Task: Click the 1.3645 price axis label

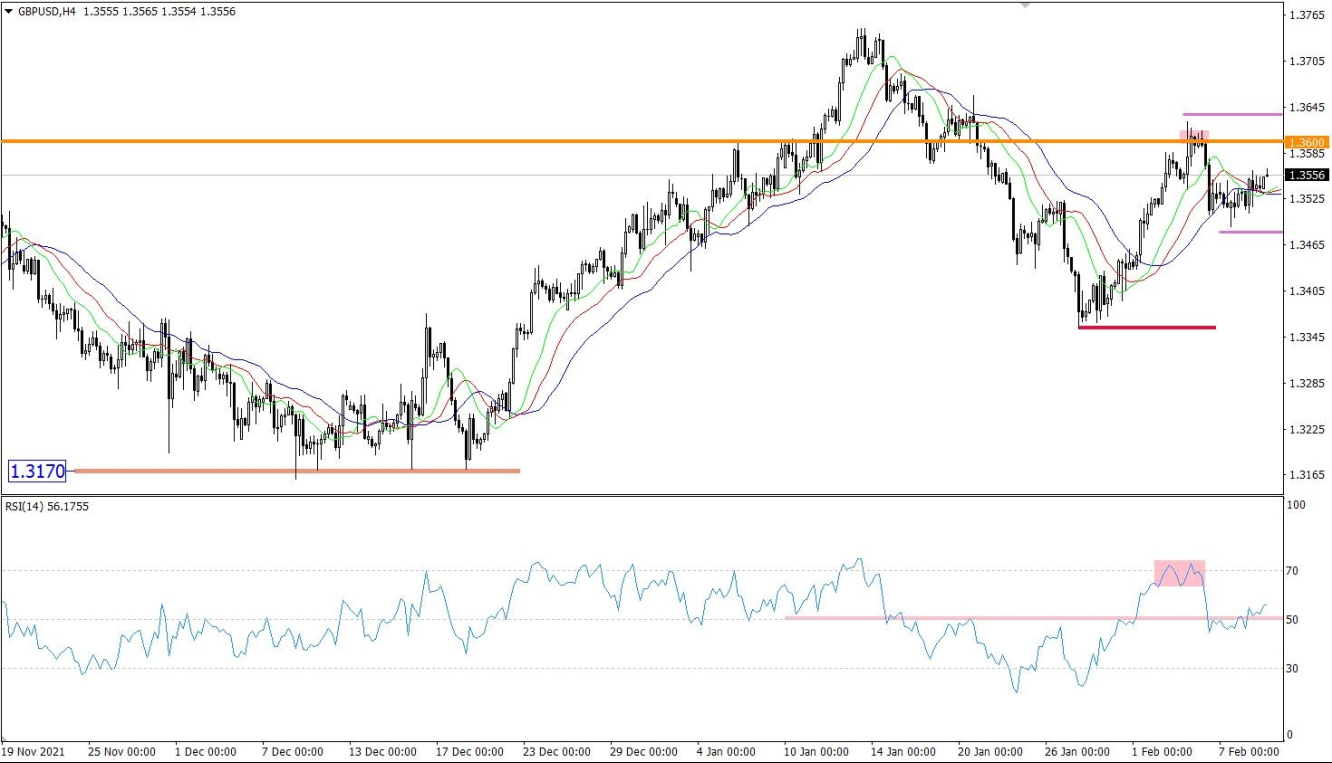Action: [x=1307, y=107]
